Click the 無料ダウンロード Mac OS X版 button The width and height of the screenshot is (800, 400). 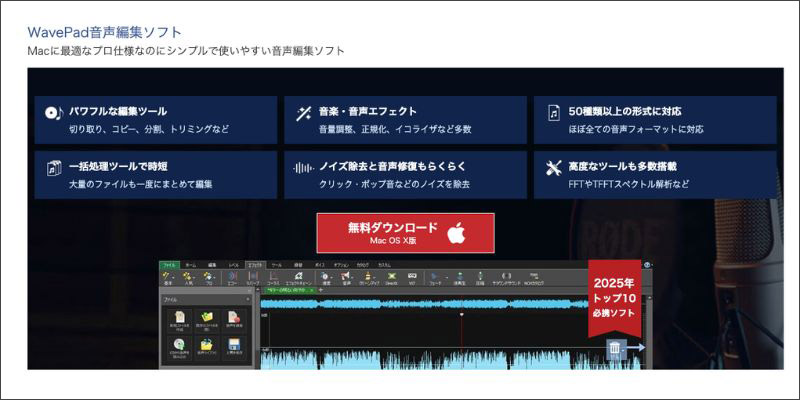click(405, 233)
